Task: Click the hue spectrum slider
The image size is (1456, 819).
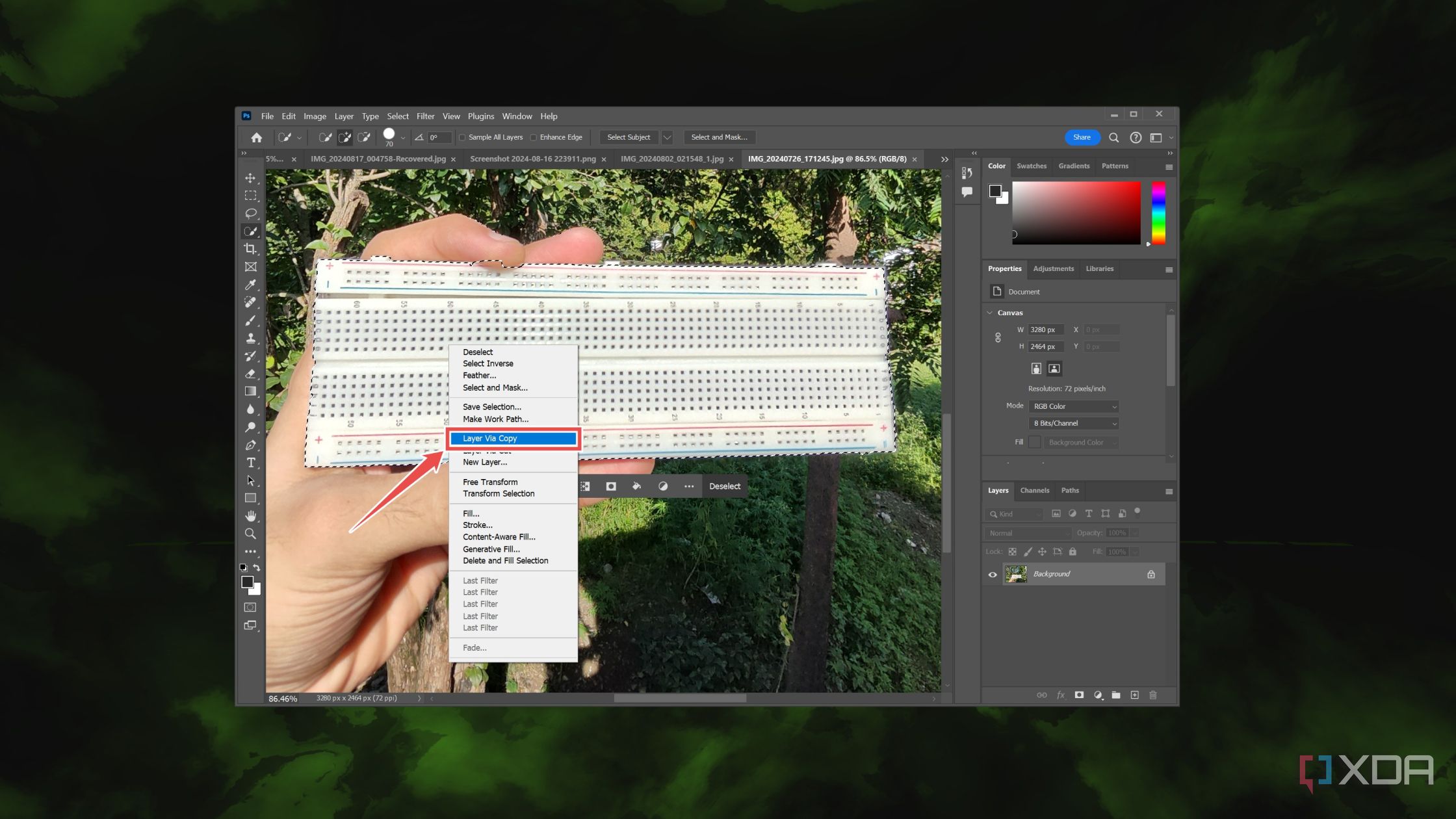Action: (x=1158, y=213)
